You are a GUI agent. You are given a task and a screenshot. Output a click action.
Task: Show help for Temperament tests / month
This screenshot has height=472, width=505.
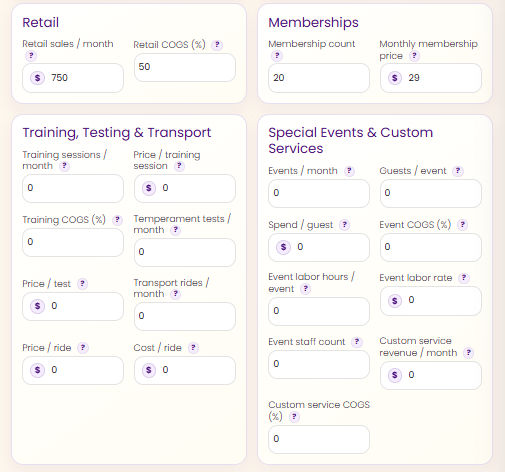pos(176,230)
